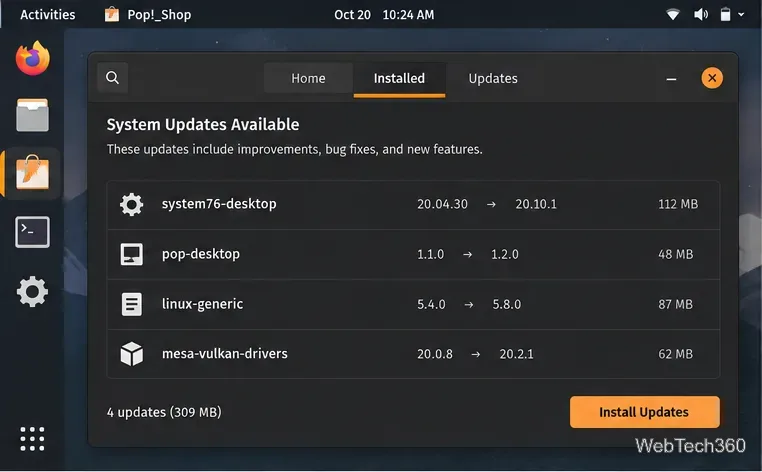
Task: Open the Pop!_Shop app menu in top bar
Action: (148, 15)
